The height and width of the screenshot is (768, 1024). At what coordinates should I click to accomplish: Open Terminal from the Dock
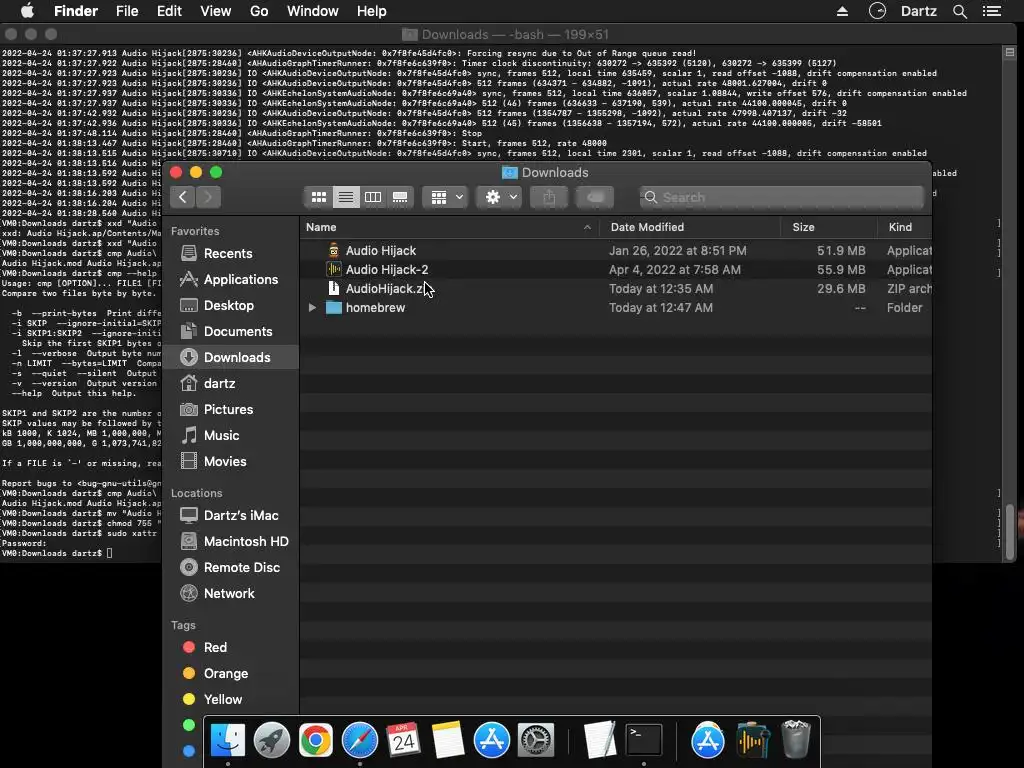pos(644,740)
